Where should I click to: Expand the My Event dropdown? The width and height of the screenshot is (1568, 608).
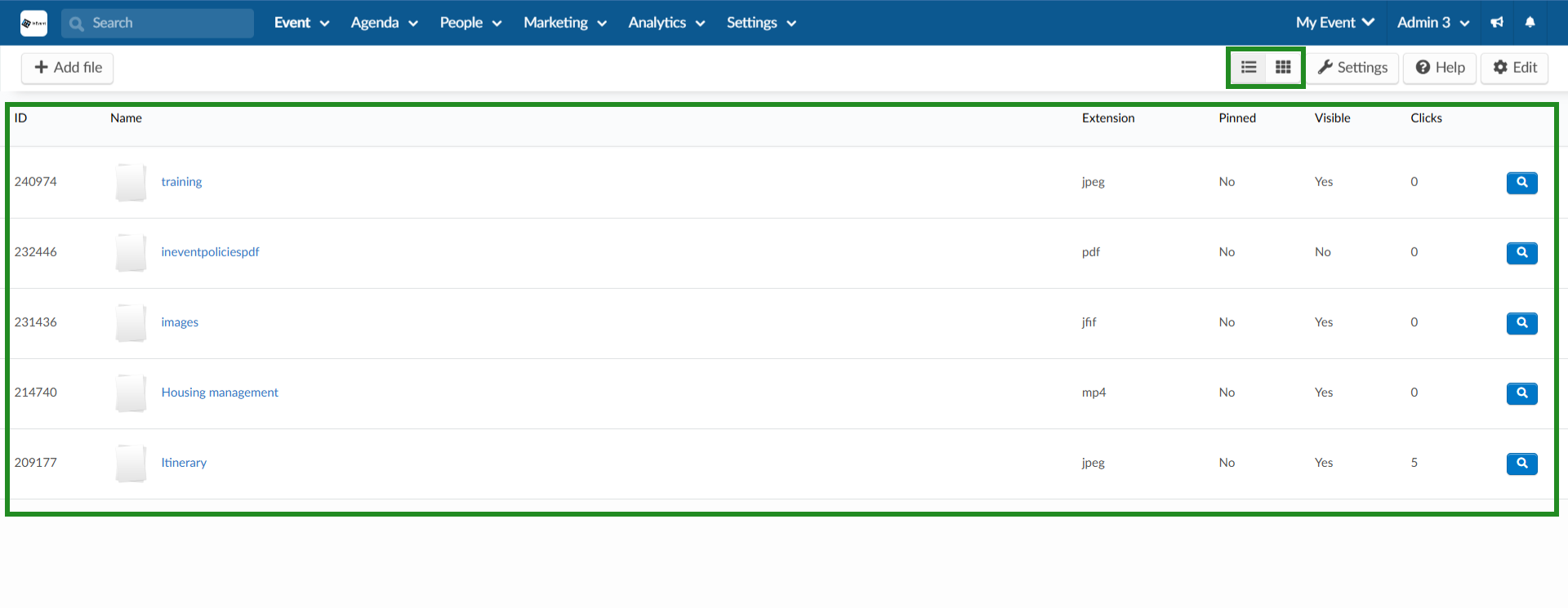pos(1334,23)
